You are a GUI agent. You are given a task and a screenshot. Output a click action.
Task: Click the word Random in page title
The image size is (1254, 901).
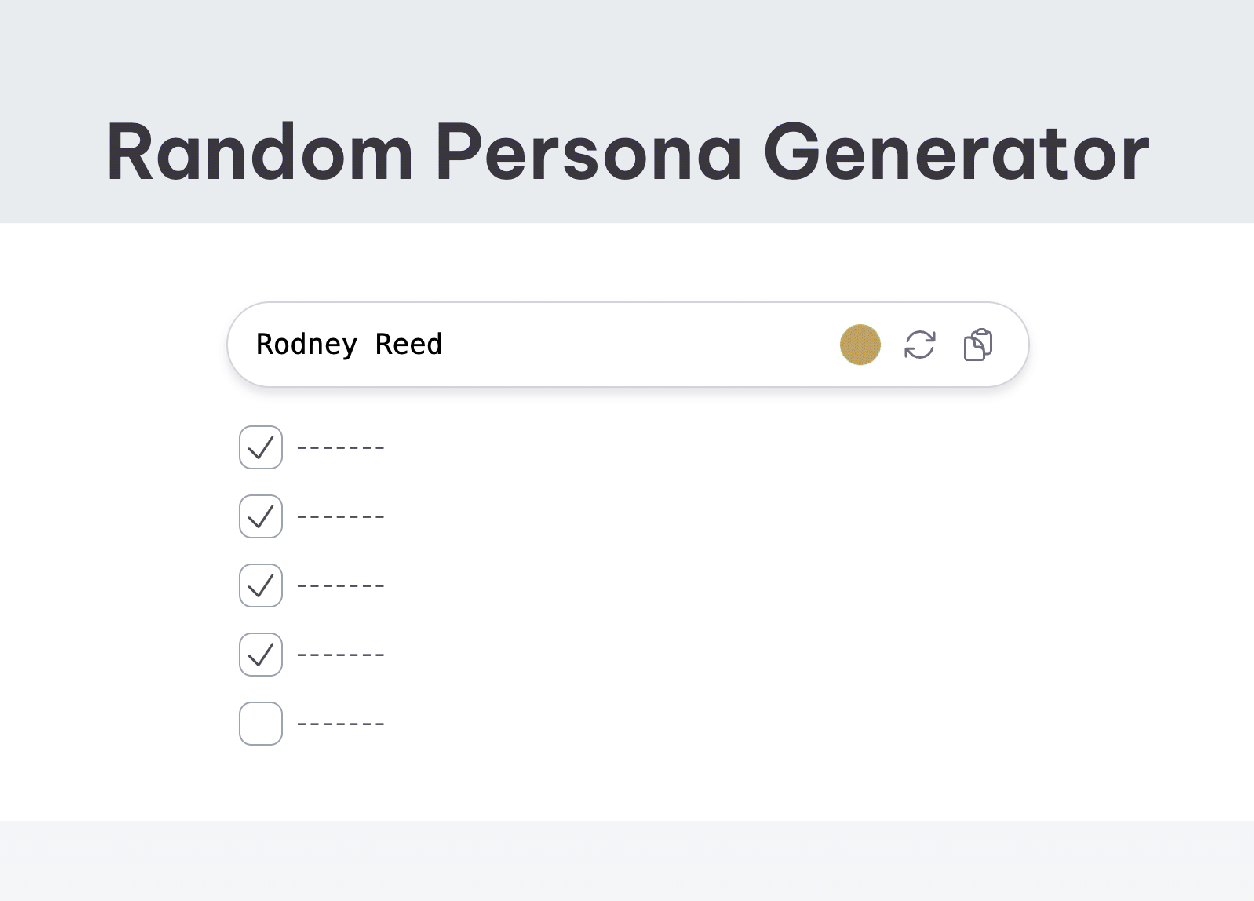[x=259, y=152]
